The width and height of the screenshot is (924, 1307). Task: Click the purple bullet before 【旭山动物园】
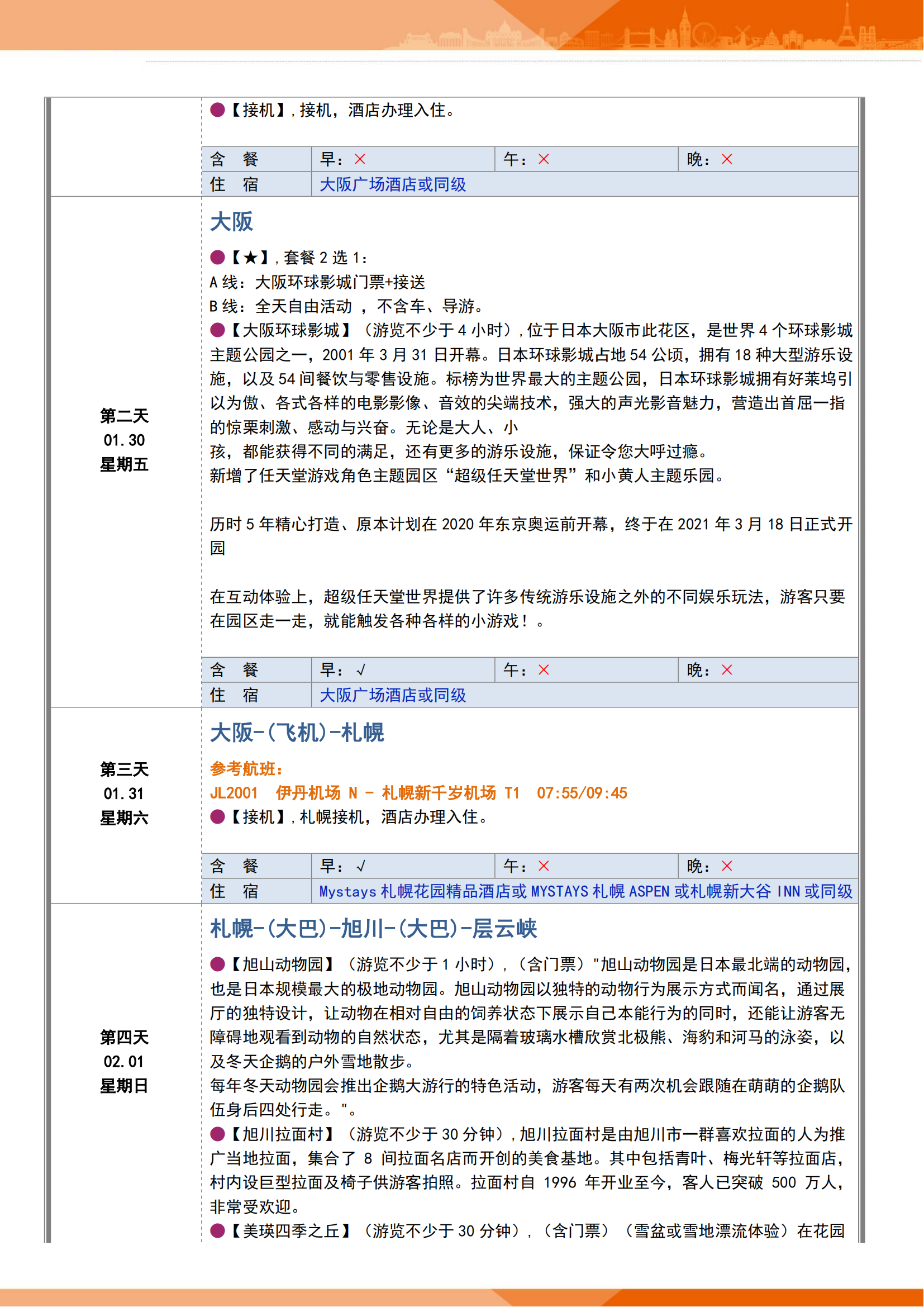pyautogui.click(x=217, y=964)
